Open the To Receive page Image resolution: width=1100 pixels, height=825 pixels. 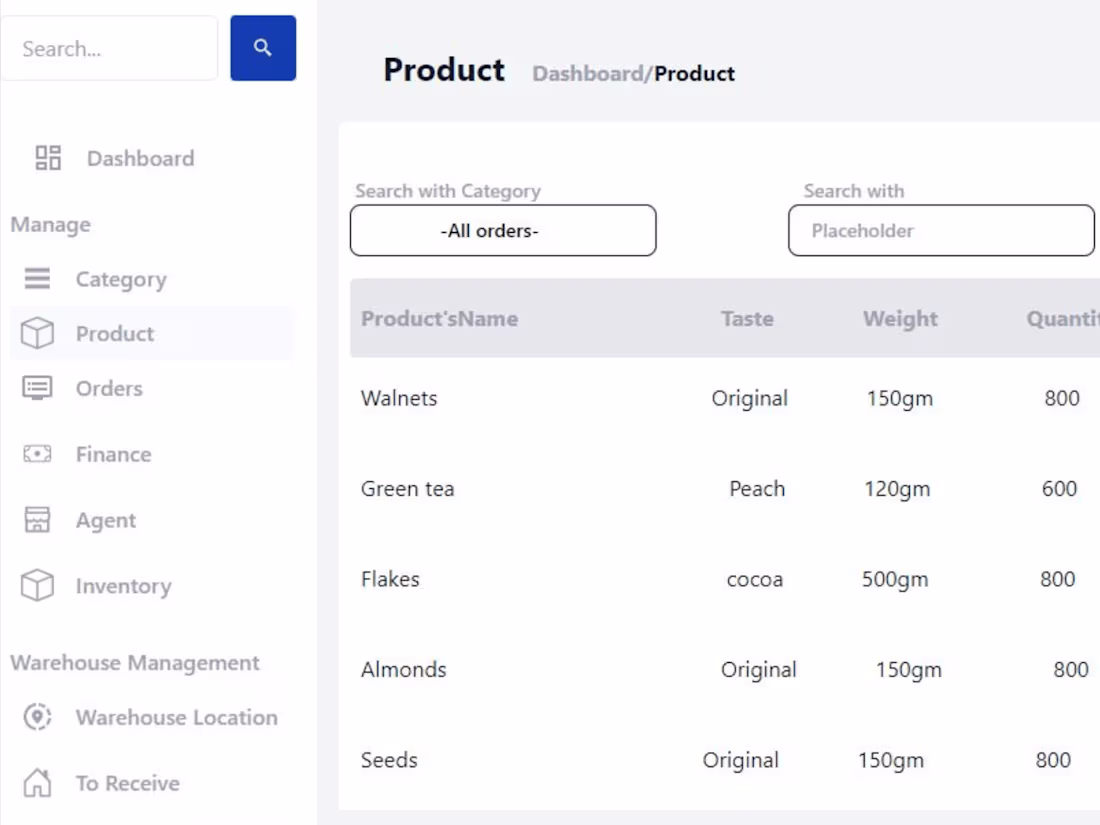[128, 784]
